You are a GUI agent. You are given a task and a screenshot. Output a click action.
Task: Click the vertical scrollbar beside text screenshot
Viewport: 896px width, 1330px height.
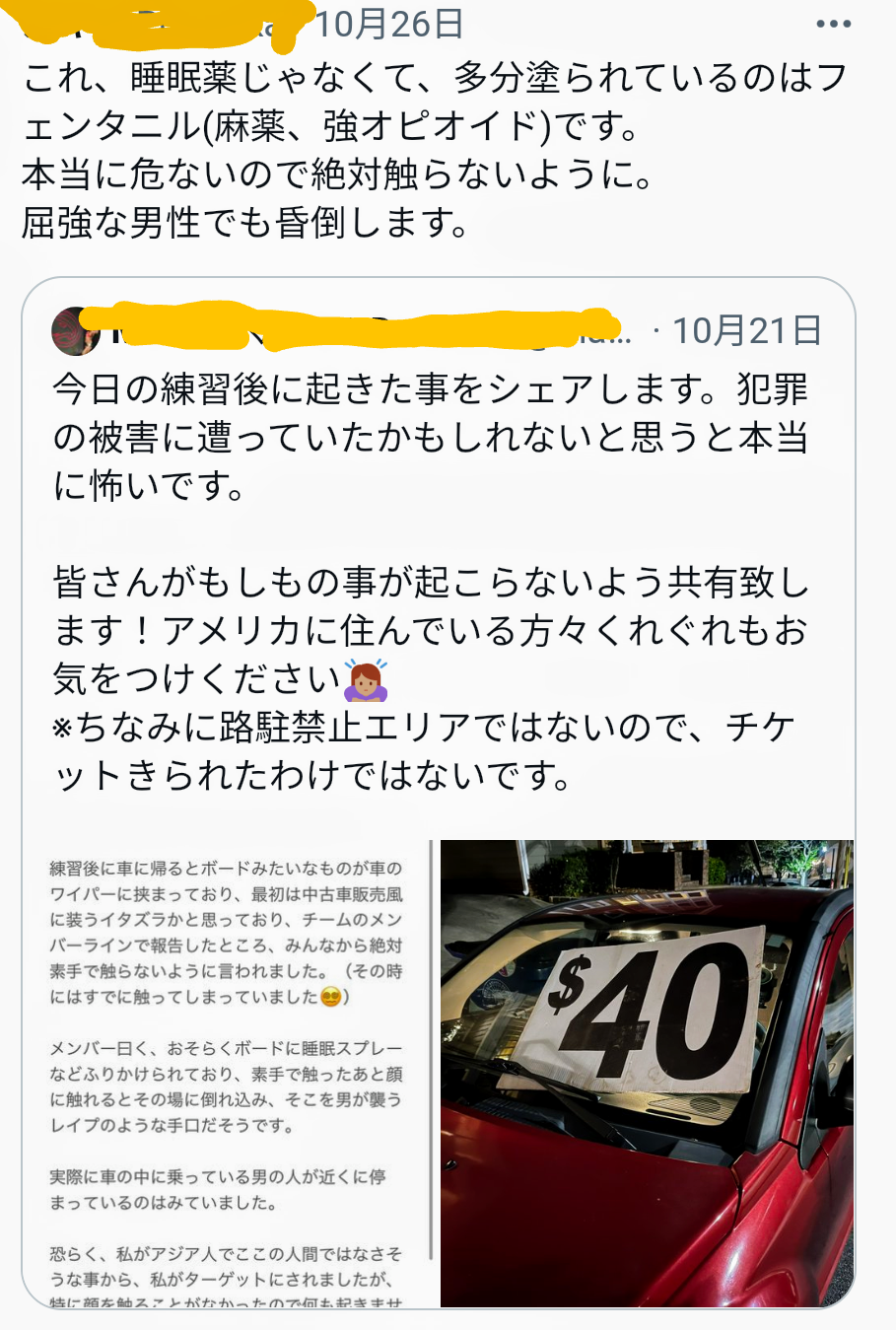[x=431, y=1050]
